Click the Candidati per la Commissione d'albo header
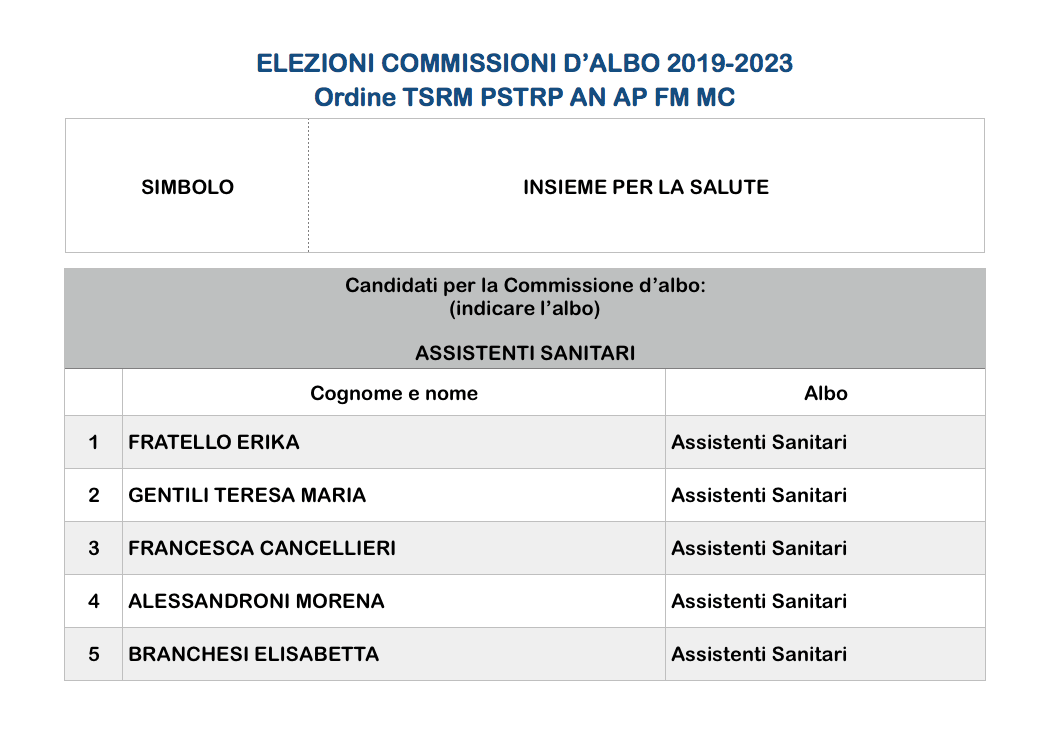Screen dimensions: 1050x740 pyautogui.click(x=525, y=285)
